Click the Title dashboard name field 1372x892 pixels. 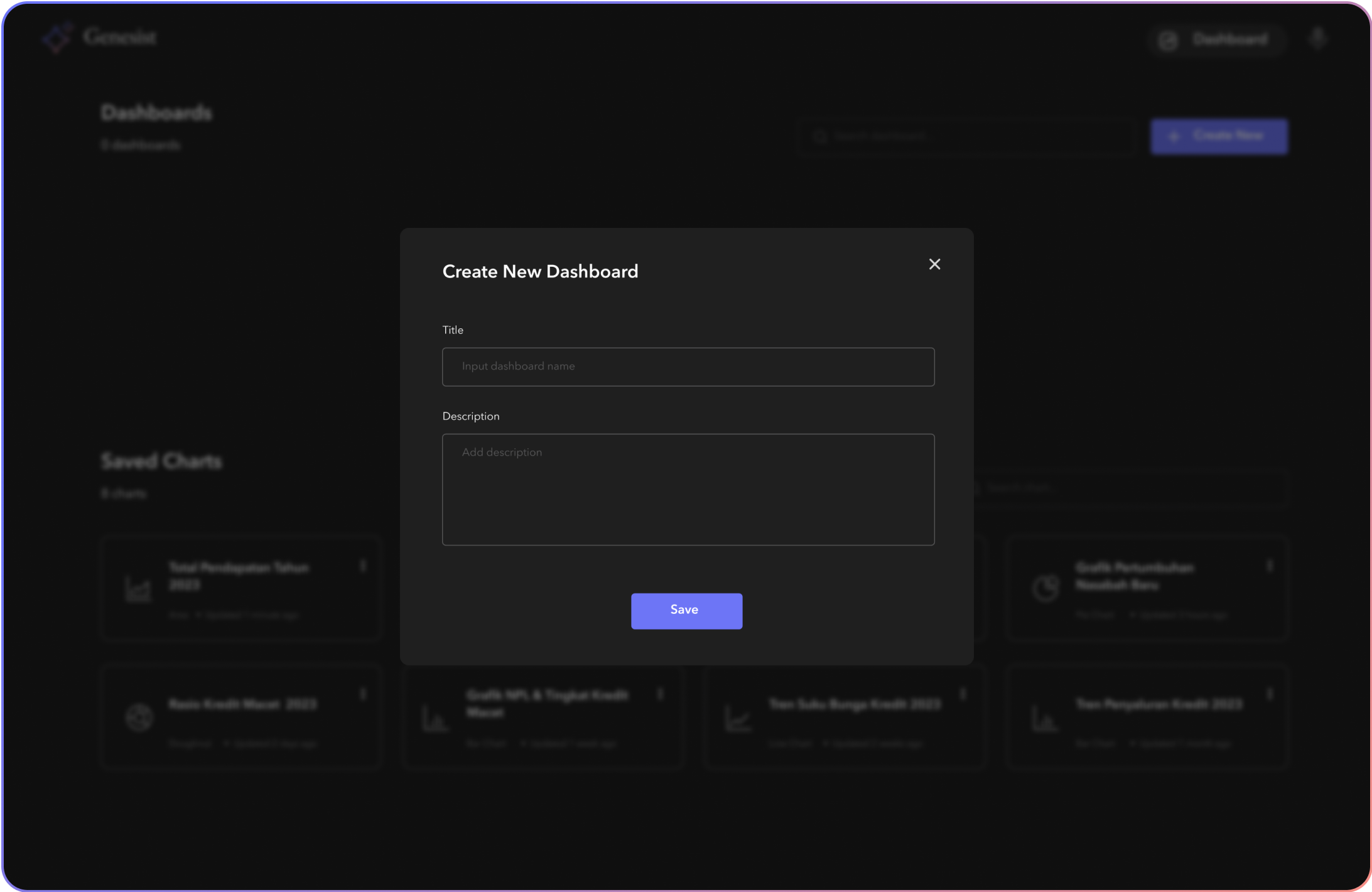(688, 367)
